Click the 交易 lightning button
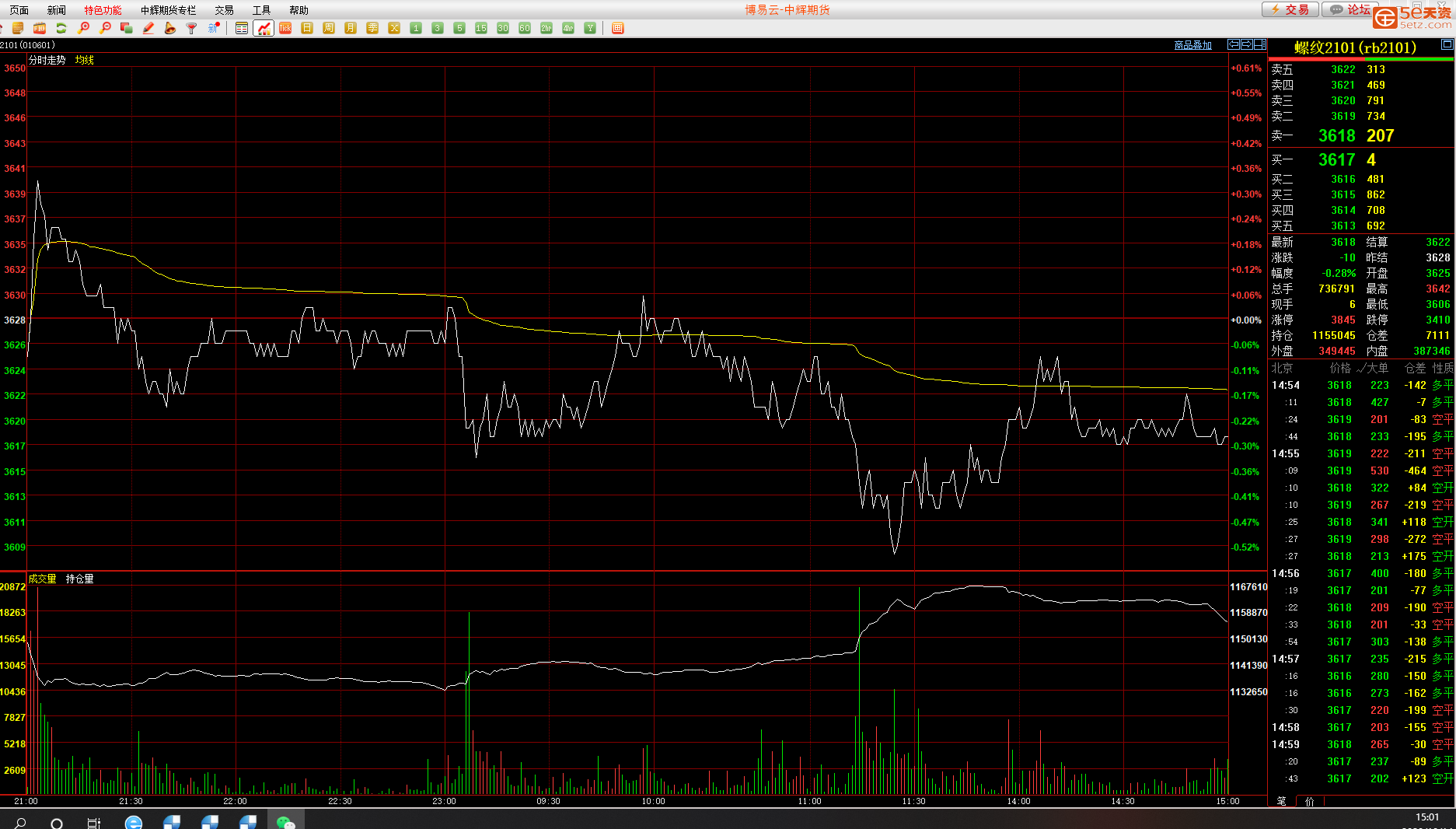Screen dimensions: 1456x829 click(x=1290, y=9)
